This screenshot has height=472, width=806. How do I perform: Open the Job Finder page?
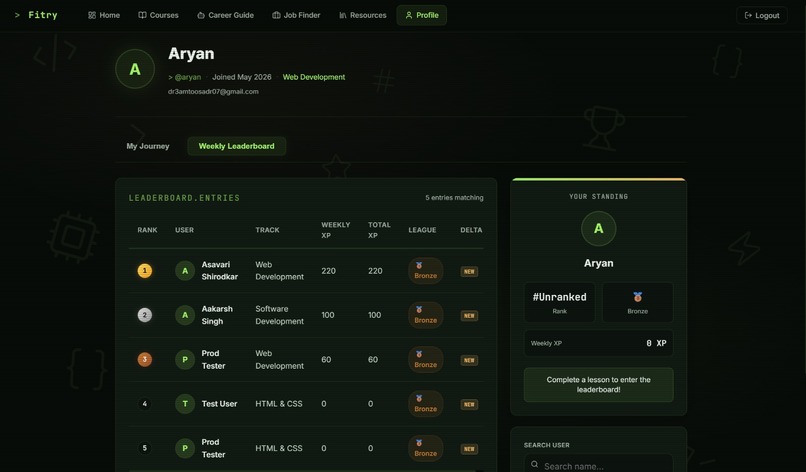pyautogui.click(x=296, y=15)
